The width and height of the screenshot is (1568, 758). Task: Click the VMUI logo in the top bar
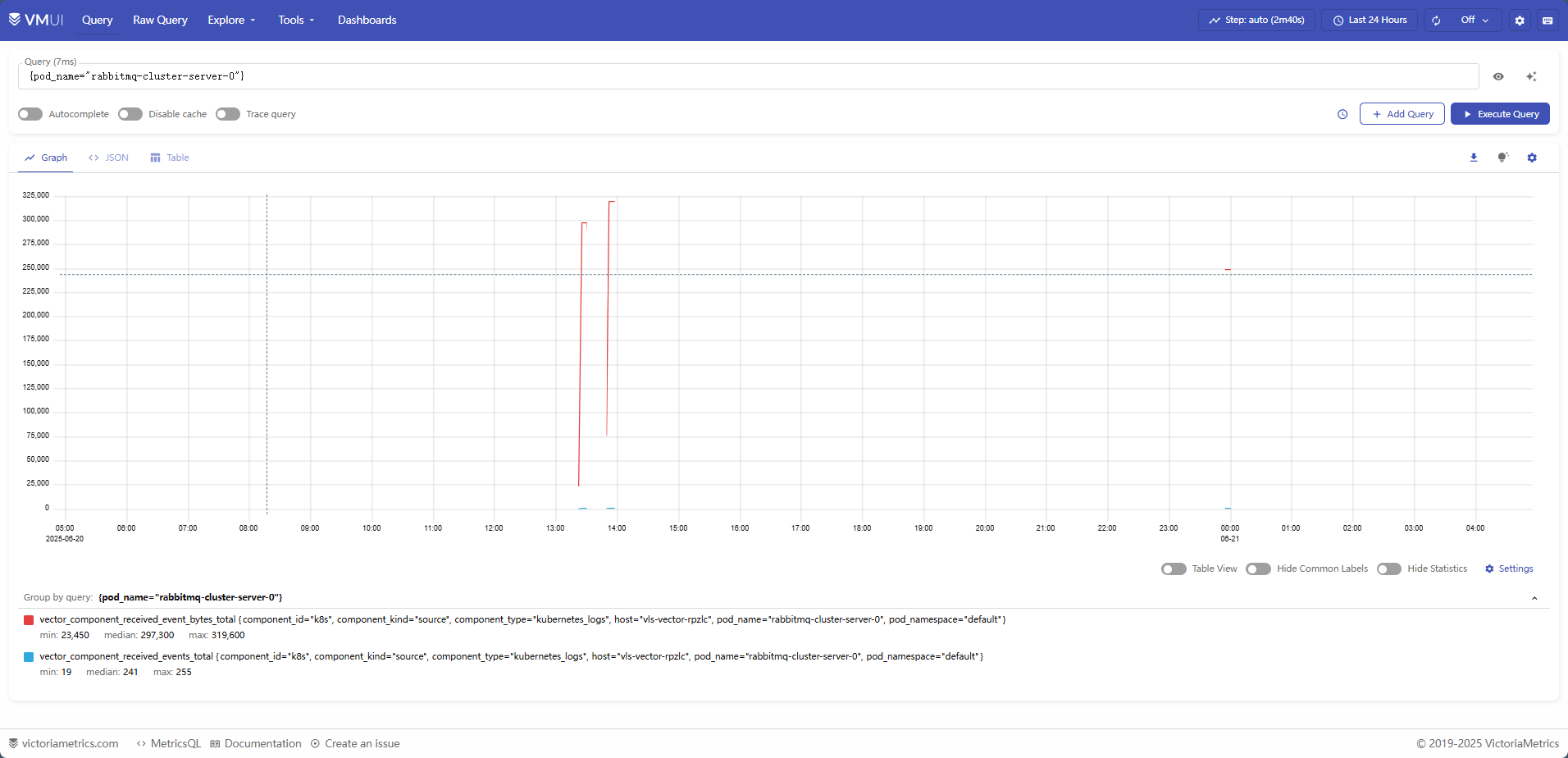[36, 19]
